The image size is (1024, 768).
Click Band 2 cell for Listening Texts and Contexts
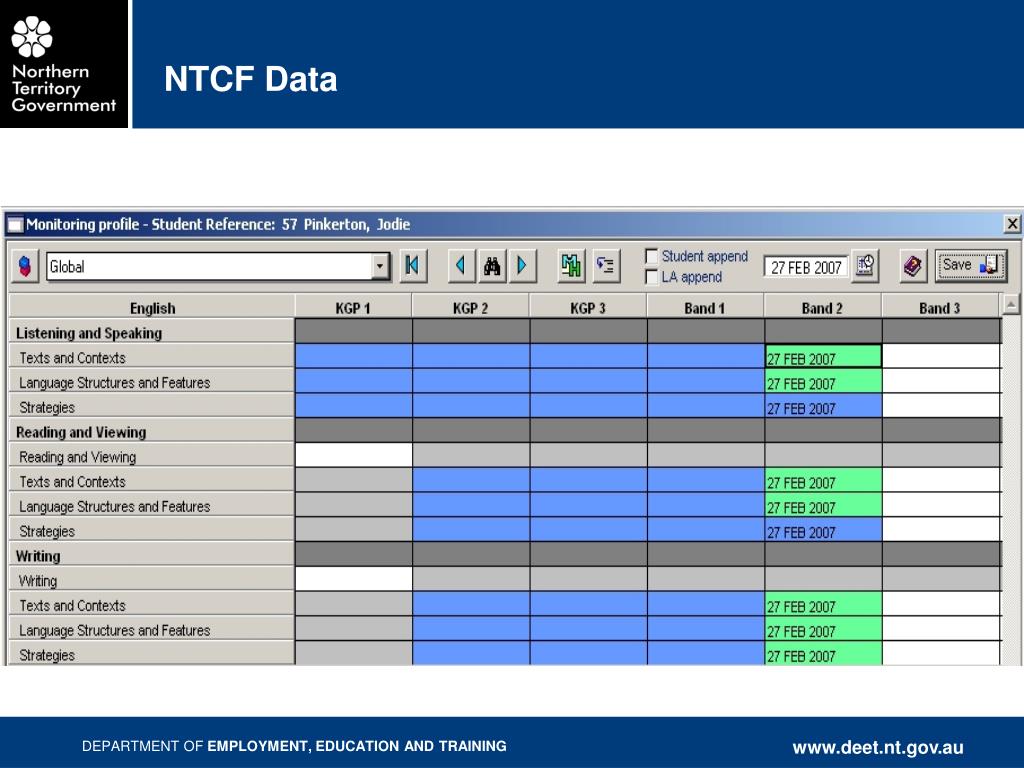[x=823, y=357]
